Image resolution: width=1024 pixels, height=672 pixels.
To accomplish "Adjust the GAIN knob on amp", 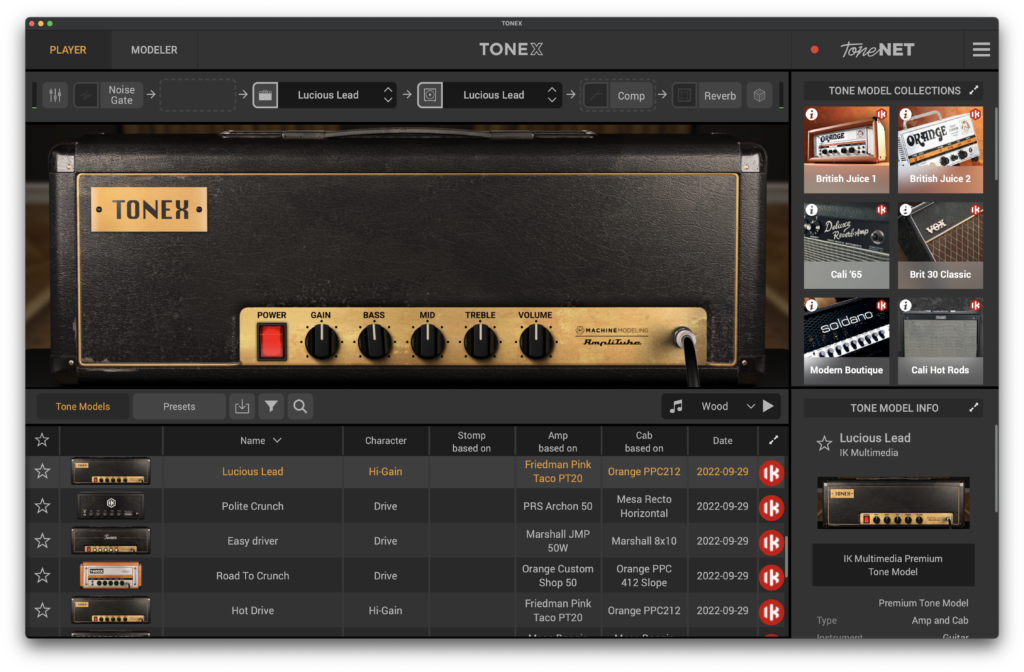I will (x=321, y=342).
